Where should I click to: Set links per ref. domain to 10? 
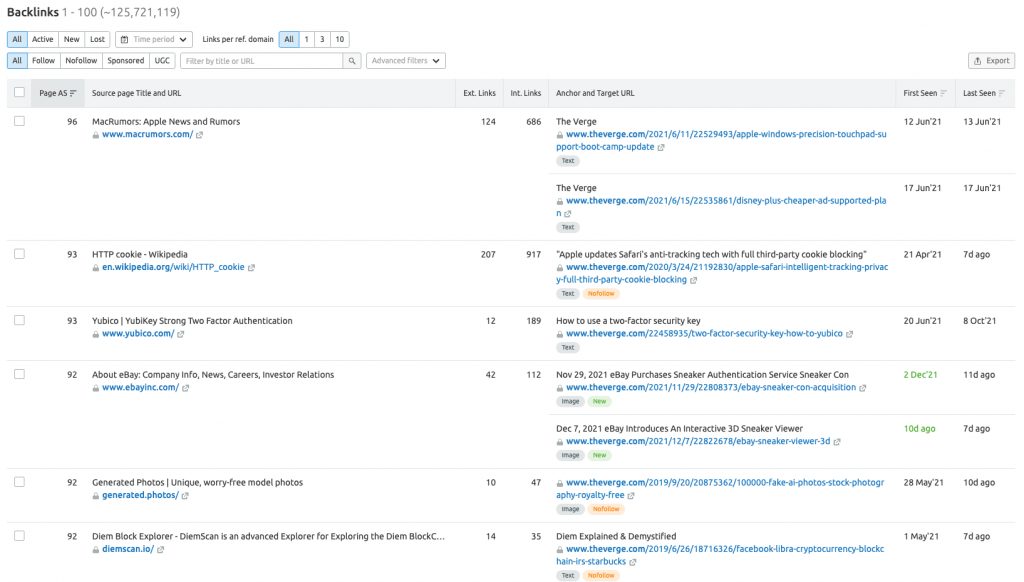tap(340, 39)
